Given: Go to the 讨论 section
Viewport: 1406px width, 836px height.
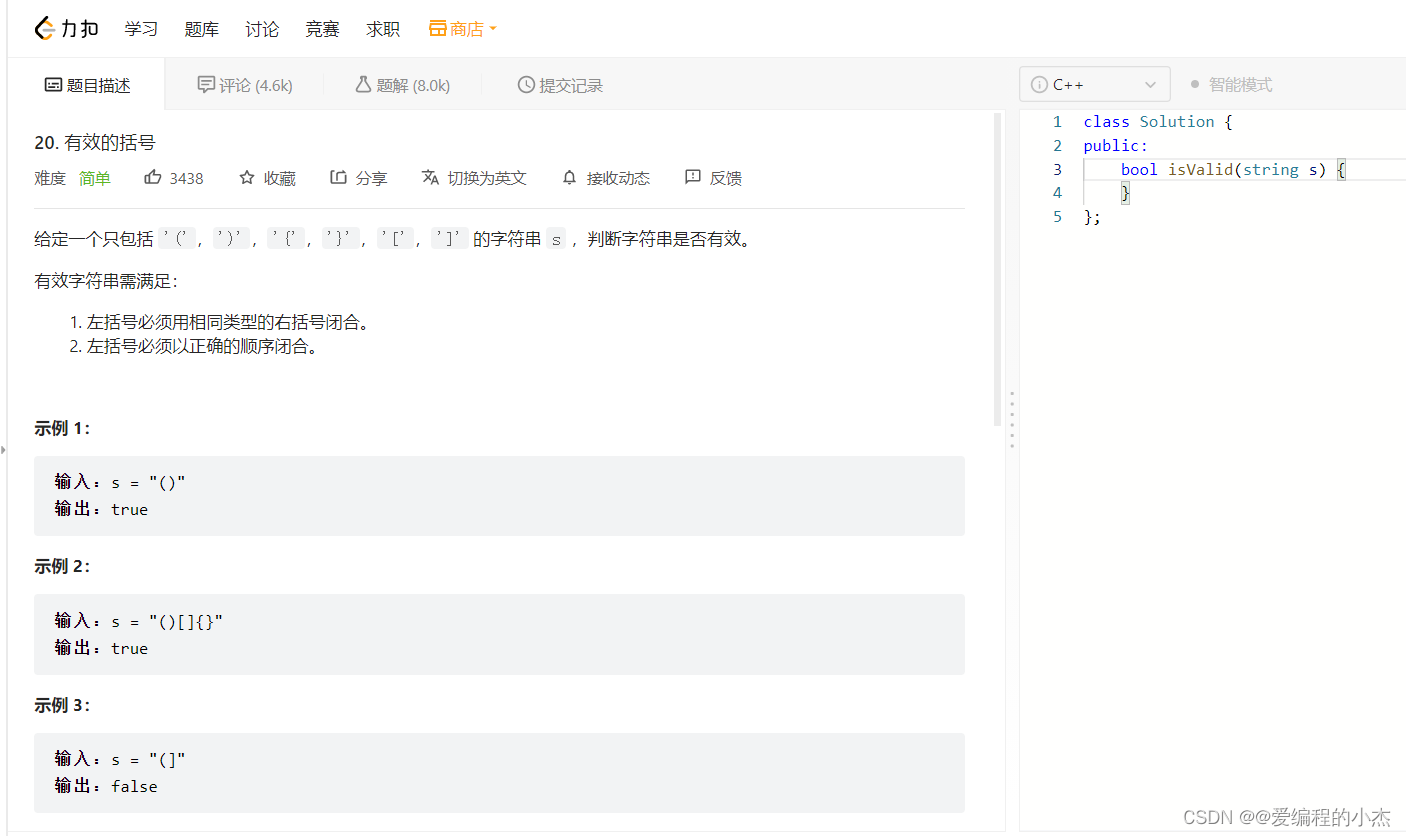Looking at the screenshot, I should click(x=262, y=29).
